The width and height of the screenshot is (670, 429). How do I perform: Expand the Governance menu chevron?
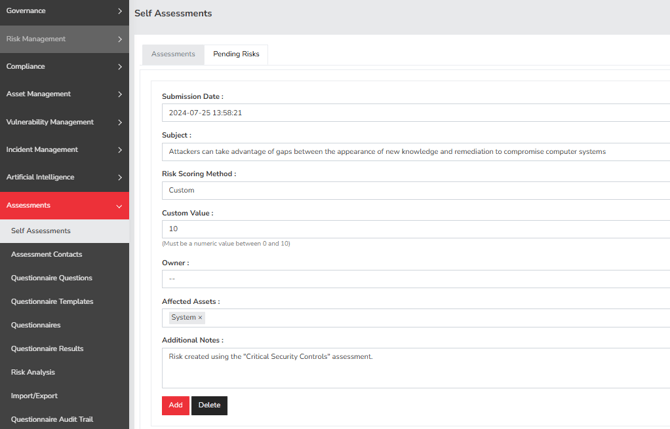(x=120, y=11)
